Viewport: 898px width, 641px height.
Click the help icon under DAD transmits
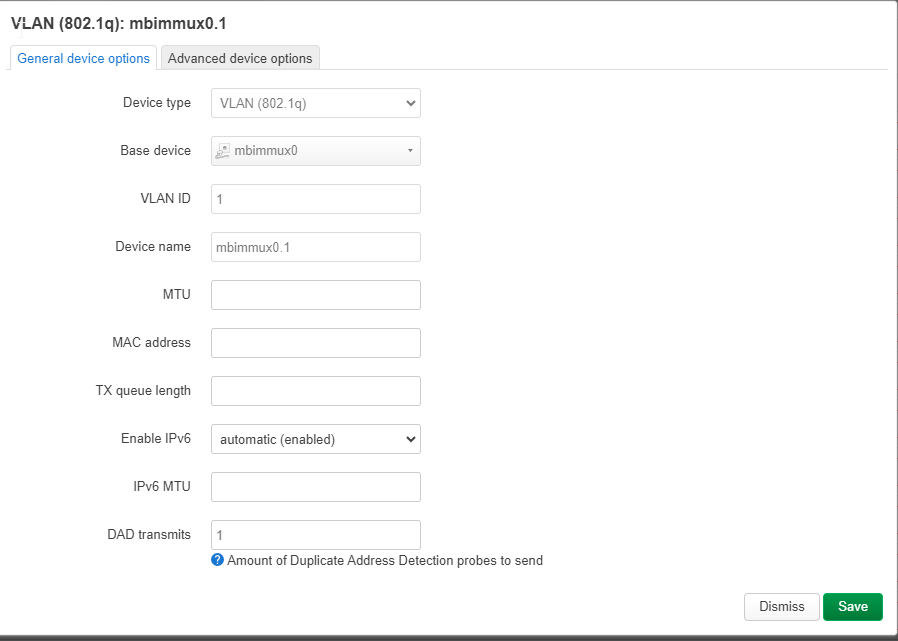click(x=217, y=560)
